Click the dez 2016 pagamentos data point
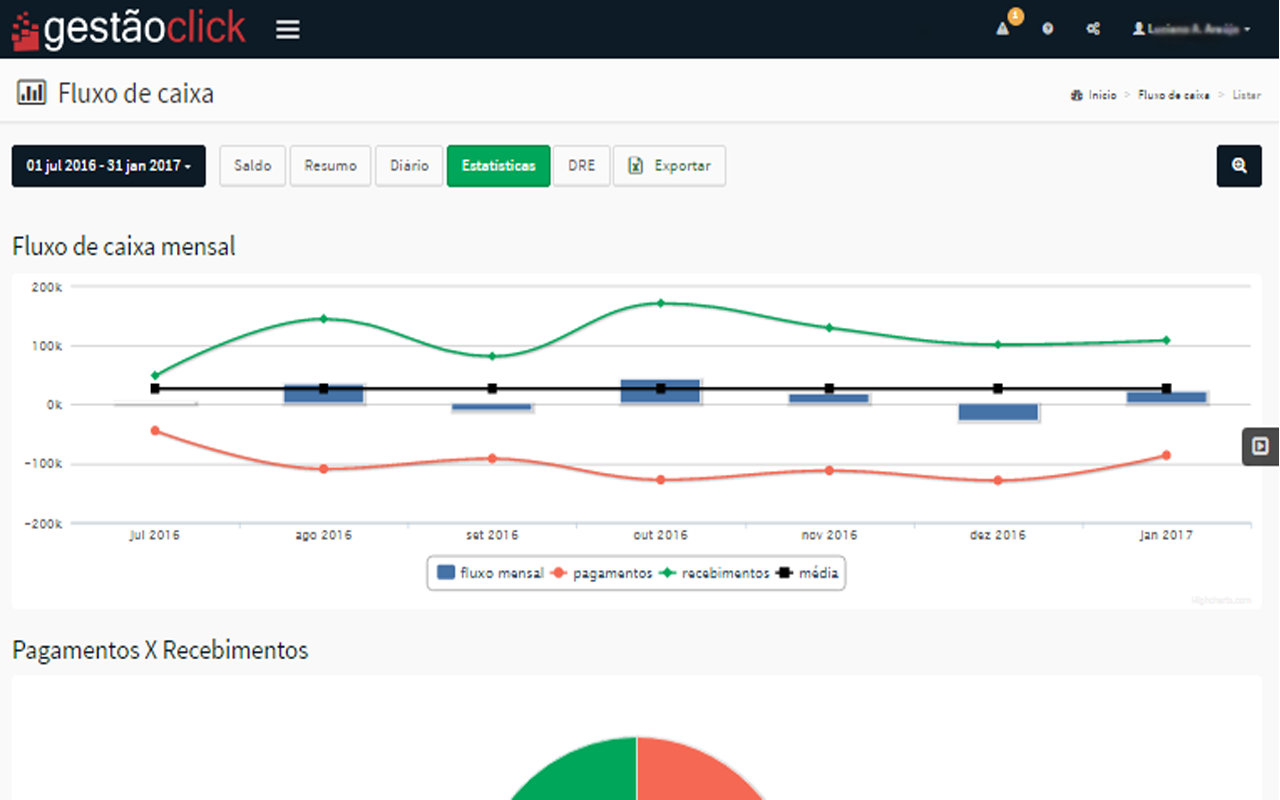Image resolution: width=1280 pixels, height=800 pixels. (x=998, y=480)
